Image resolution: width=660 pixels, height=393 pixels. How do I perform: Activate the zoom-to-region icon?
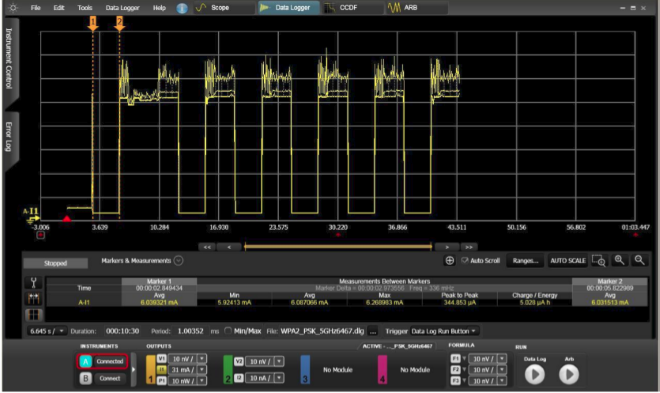(599, 260)
